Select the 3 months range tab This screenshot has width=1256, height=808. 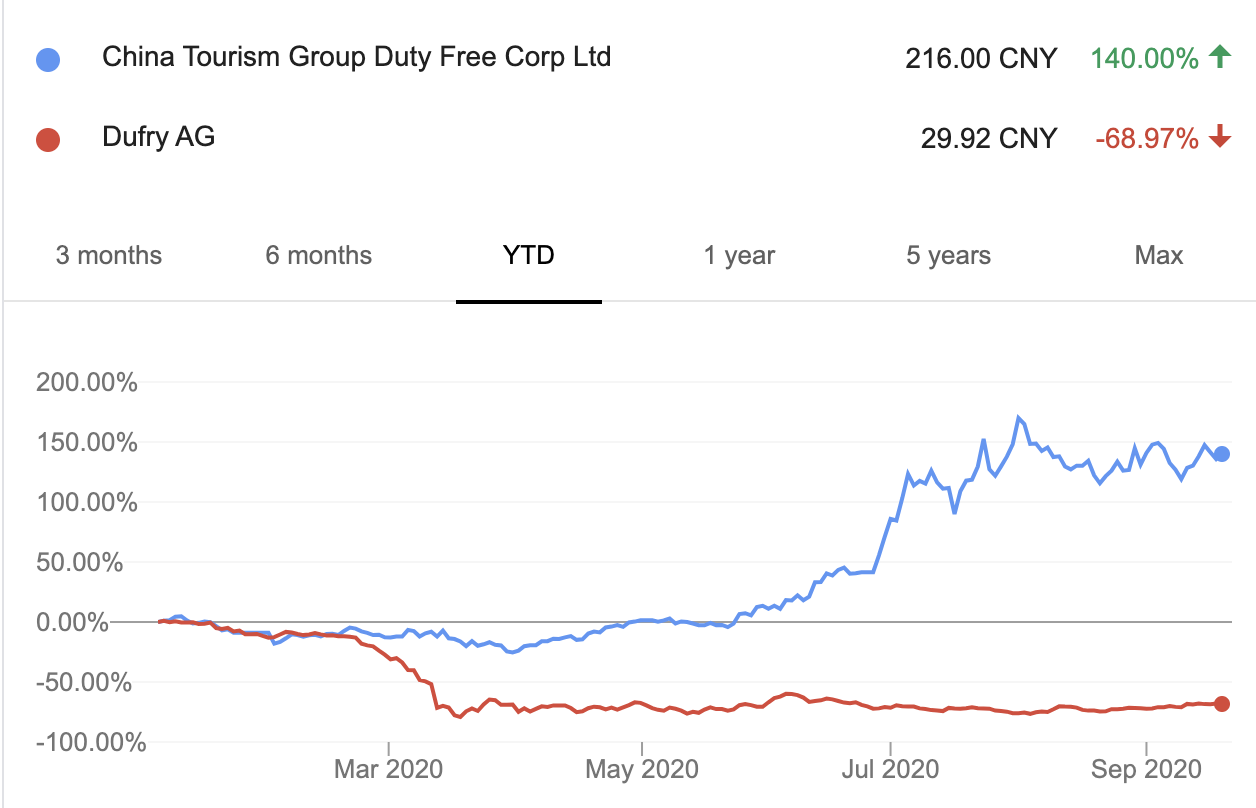[x=108, y=255]
